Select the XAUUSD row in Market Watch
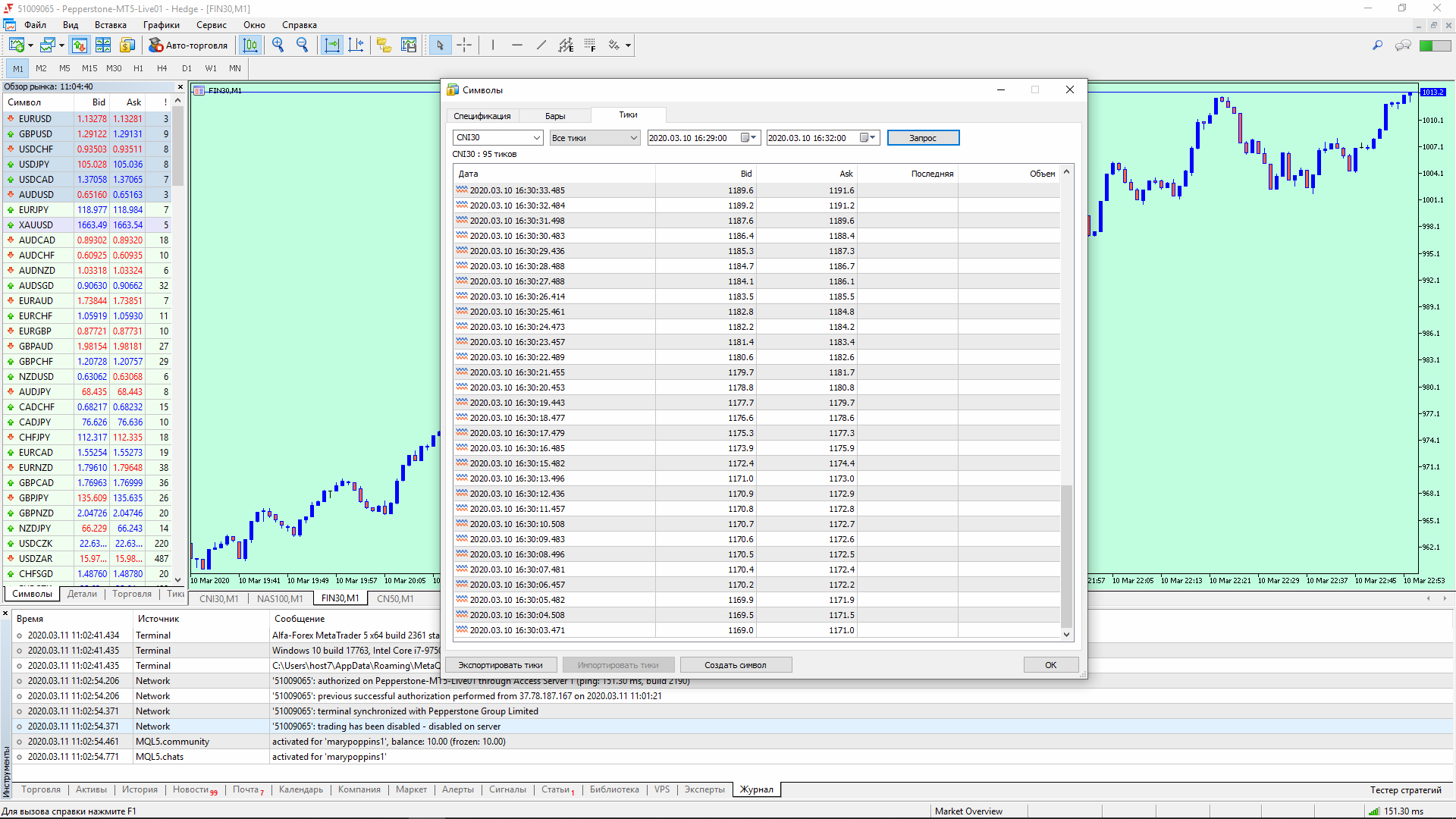1456x819 pixels. pos(87,224)
